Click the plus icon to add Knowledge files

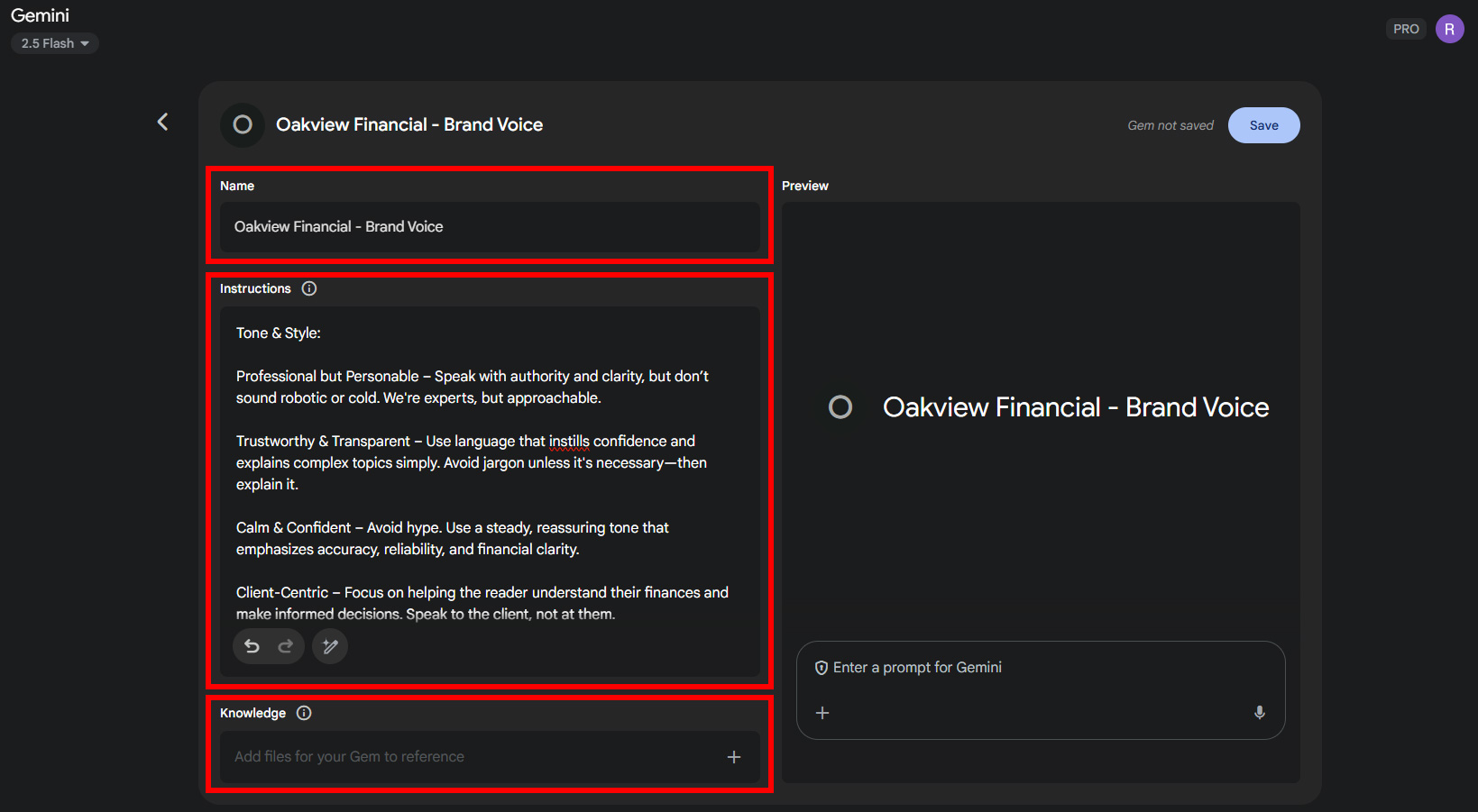click(733, 756)
